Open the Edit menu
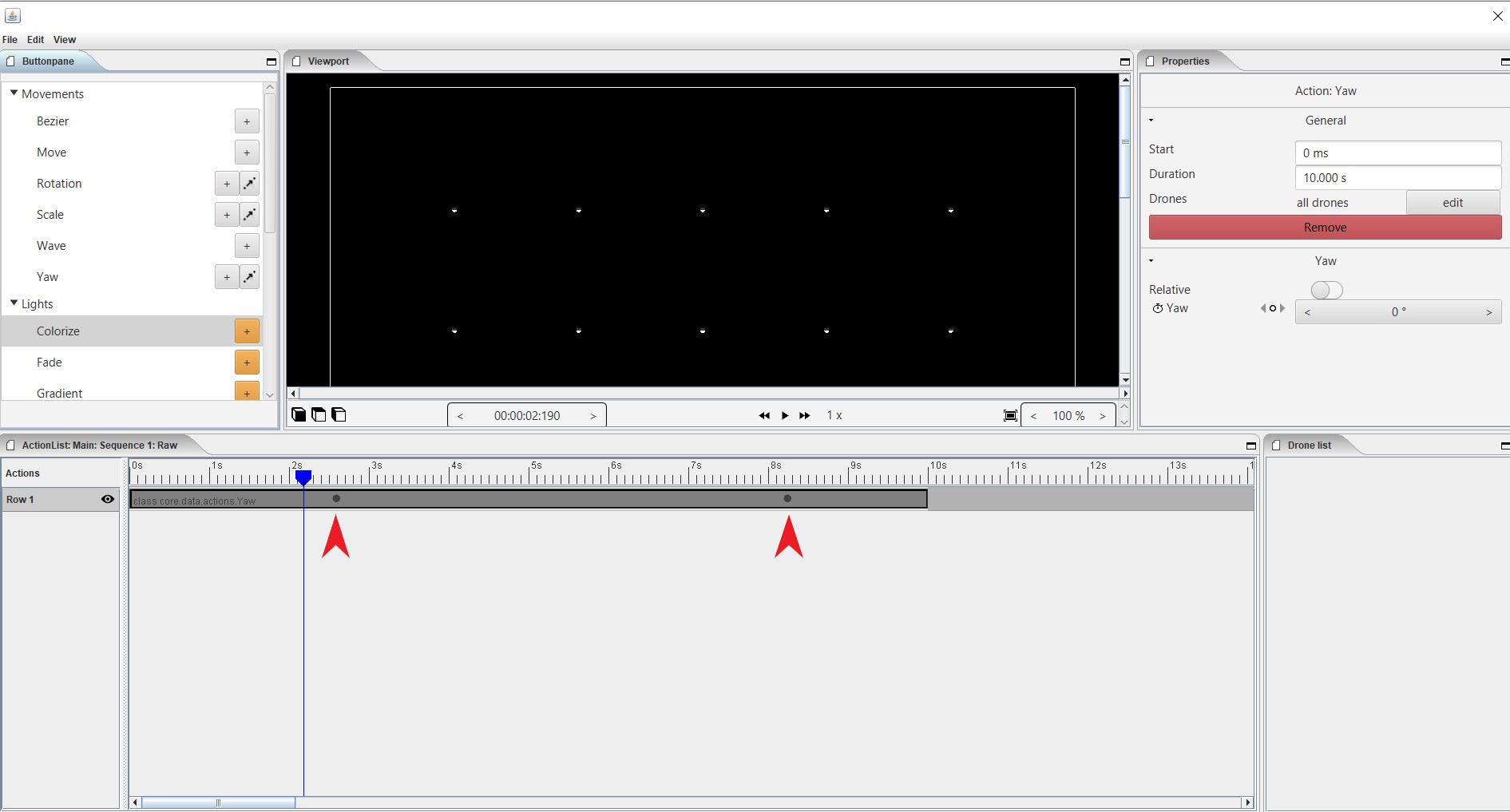 35,40
